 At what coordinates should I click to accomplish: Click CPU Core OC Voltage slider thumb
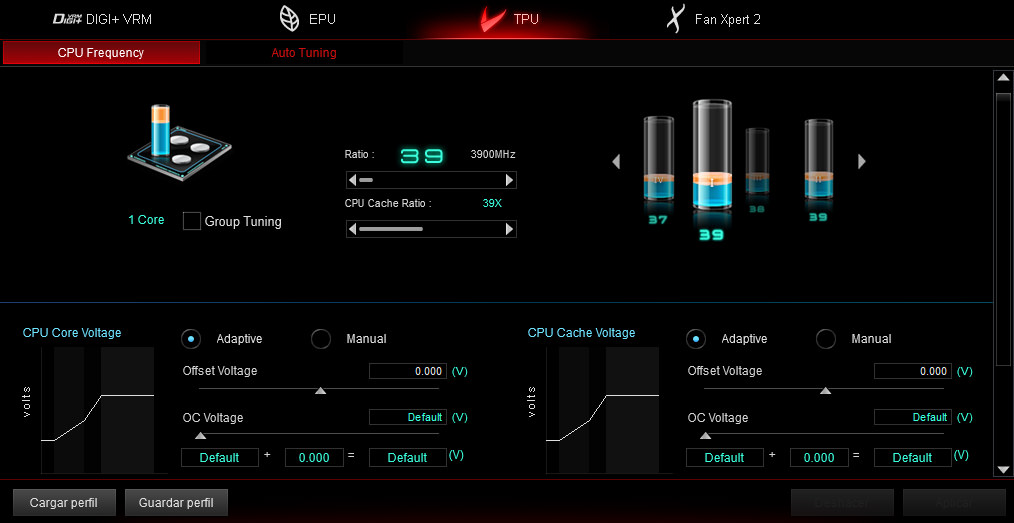(201, 436)
